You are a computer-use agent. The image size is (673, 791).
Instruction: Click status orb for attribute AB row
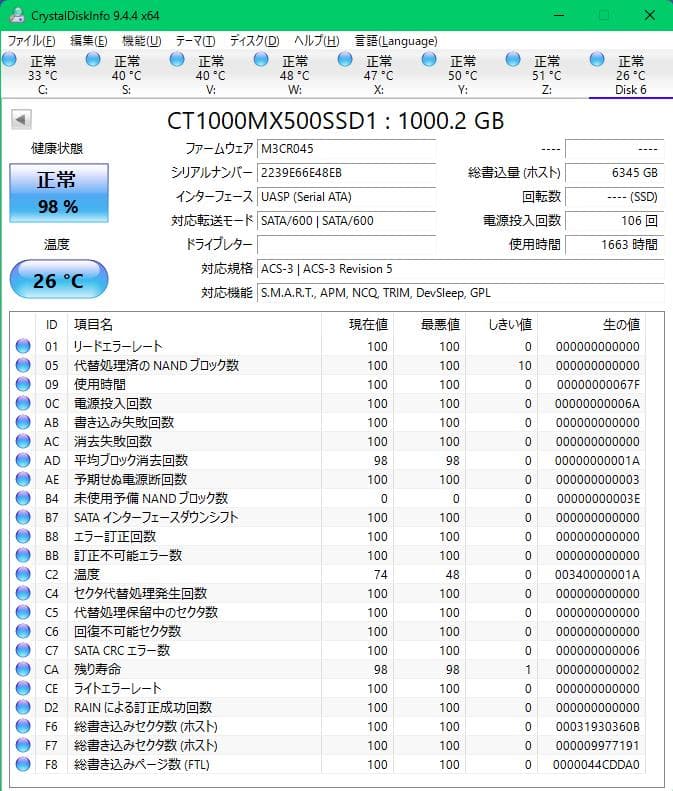coord(23,422)
